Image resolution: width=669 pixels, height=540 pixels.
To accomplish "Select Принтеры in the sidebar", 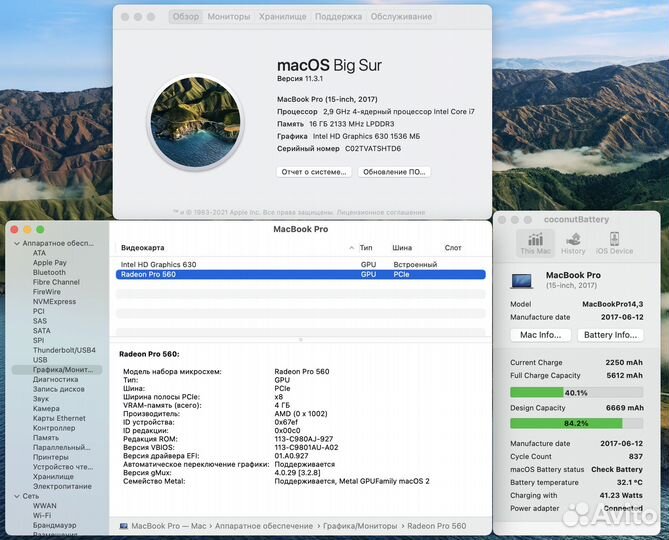I will click(x=50, y=457).
